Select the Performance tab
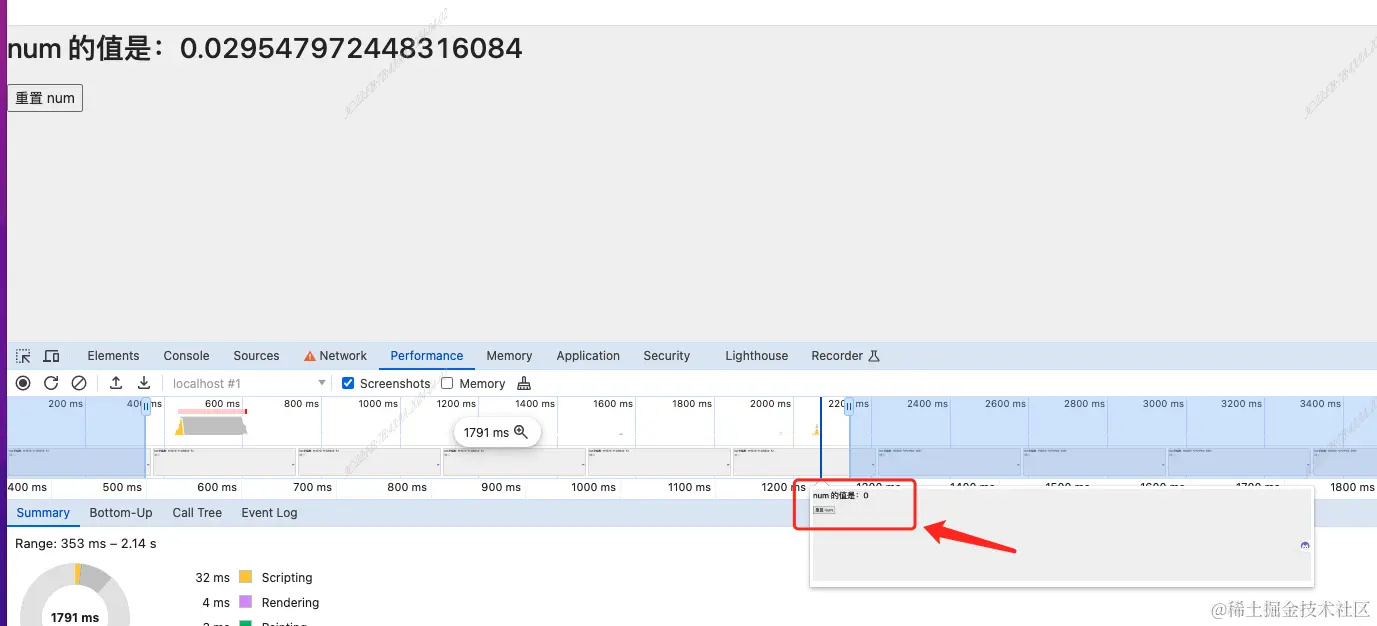Image resolution: width=1377 pixels, height=626 pixels. (x=427, y=356)
